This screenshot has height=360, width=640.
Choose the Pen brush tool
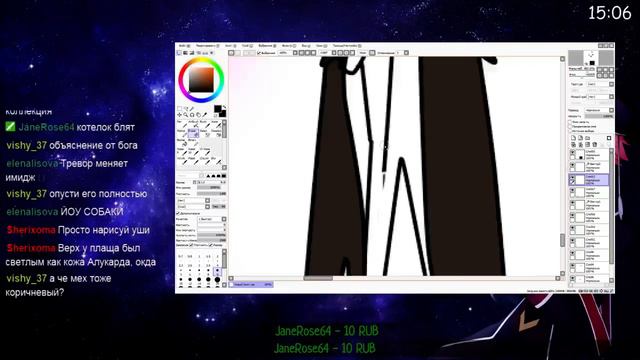tap(182, 124)
